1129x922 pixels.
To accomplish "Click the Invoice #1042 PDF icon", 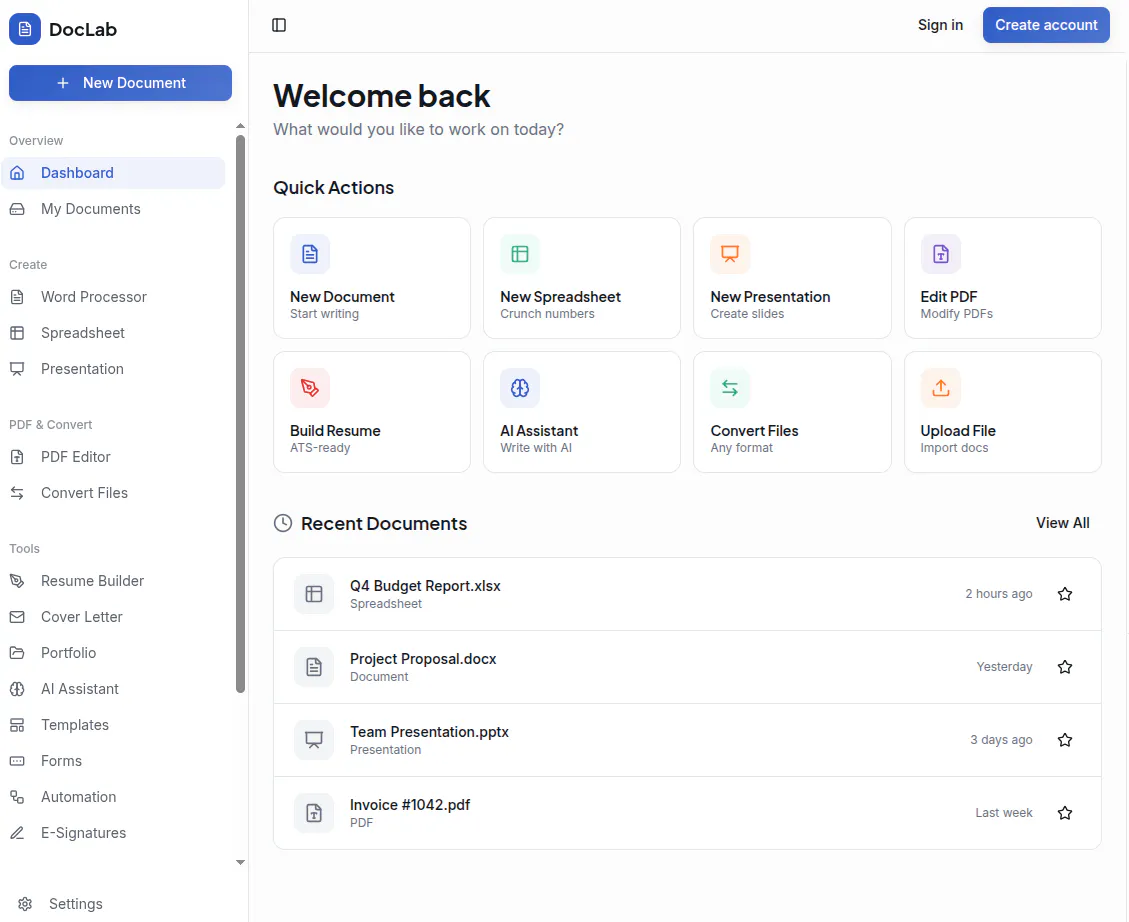I will [314, 813].
